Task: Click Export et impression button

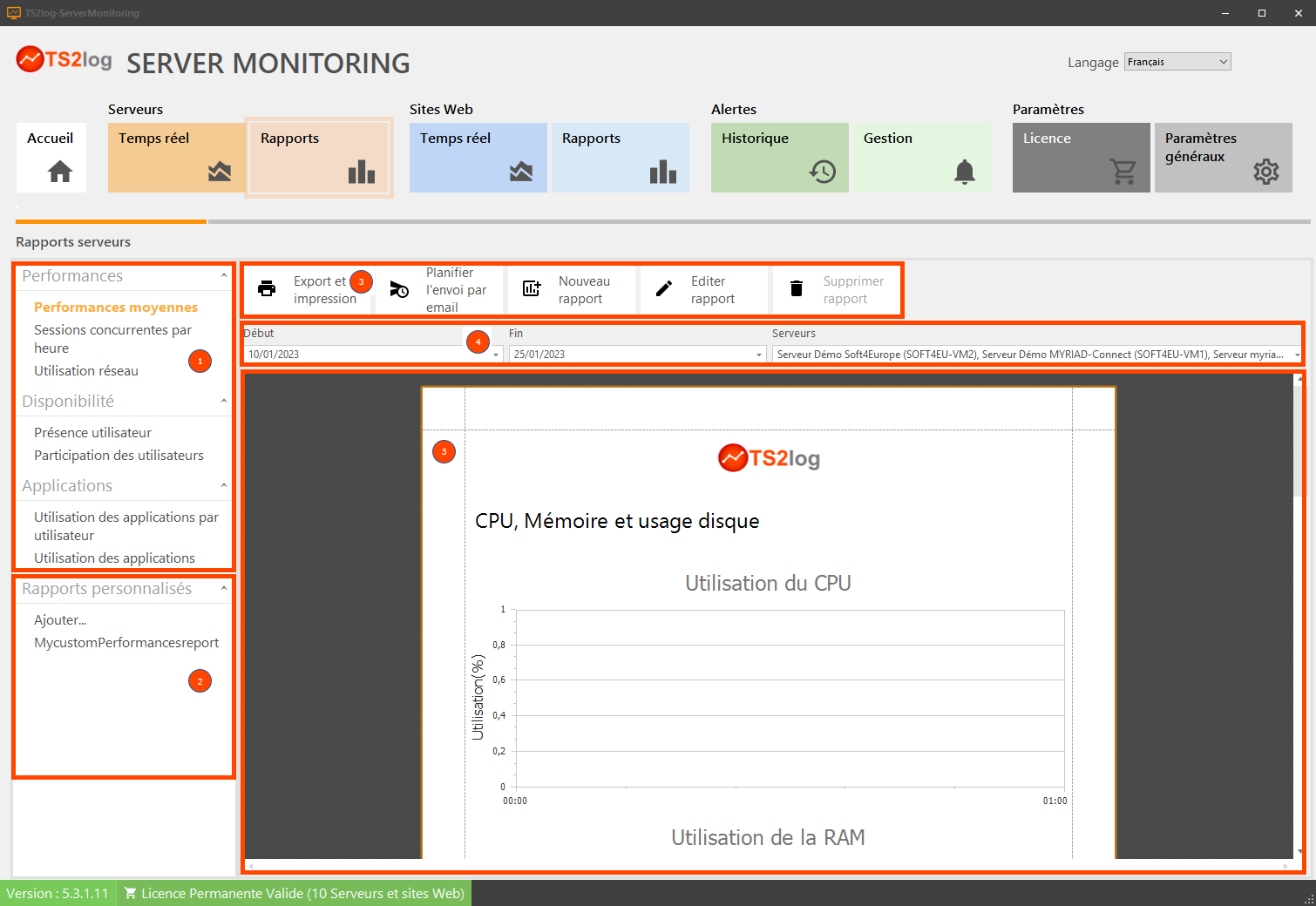Action: point(309,289)
